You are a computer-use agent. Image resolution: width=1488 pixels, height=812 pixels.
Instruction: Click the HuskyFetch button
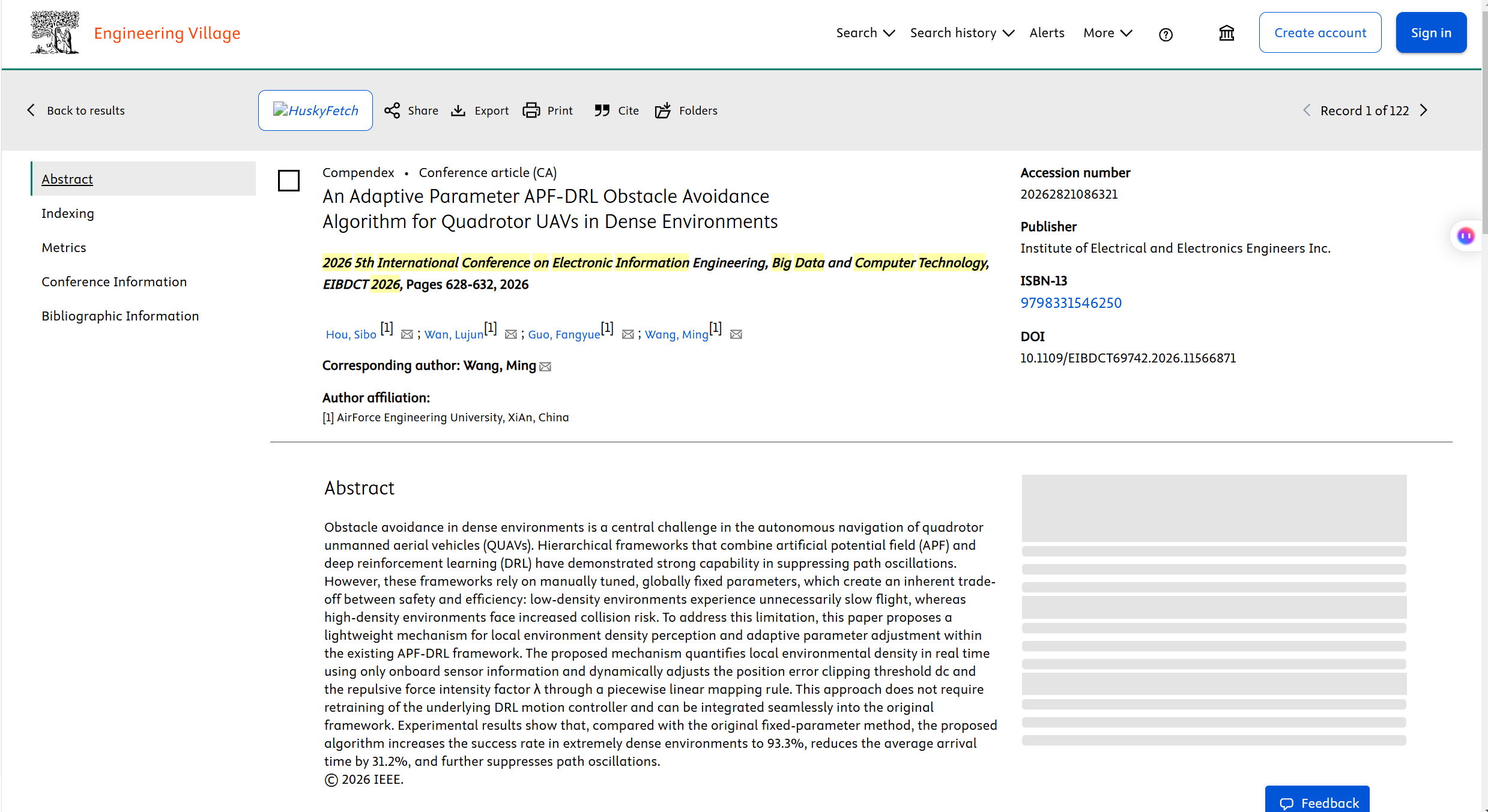[x=315, y=110]
